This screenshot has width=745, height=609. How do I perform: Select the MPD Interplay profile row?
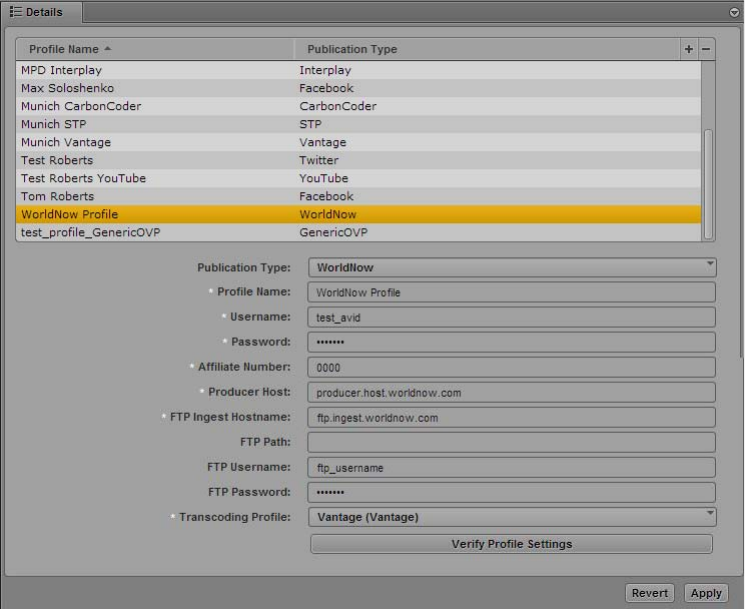(x=358, y=70)
